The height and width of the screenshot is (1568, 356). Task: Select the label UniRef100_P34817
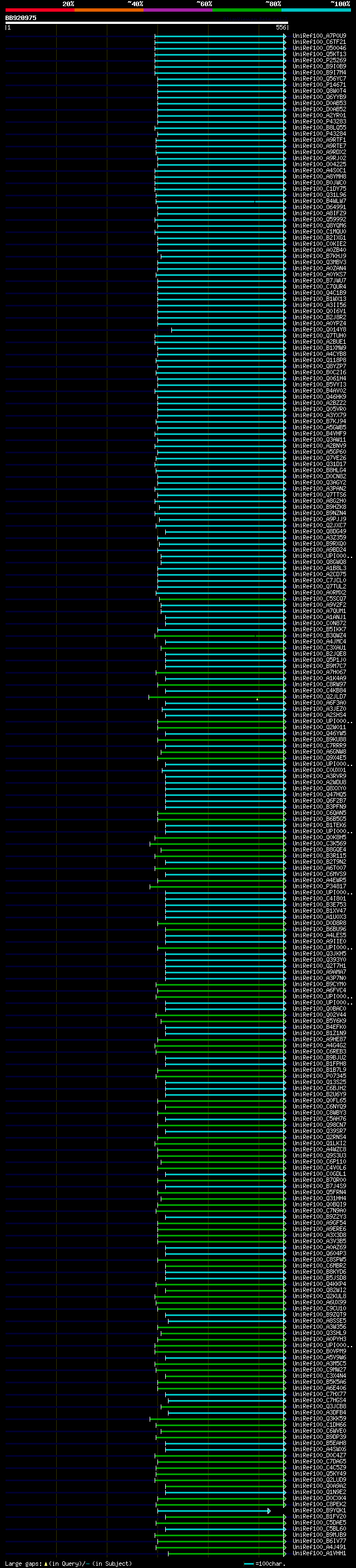(319, 886)
